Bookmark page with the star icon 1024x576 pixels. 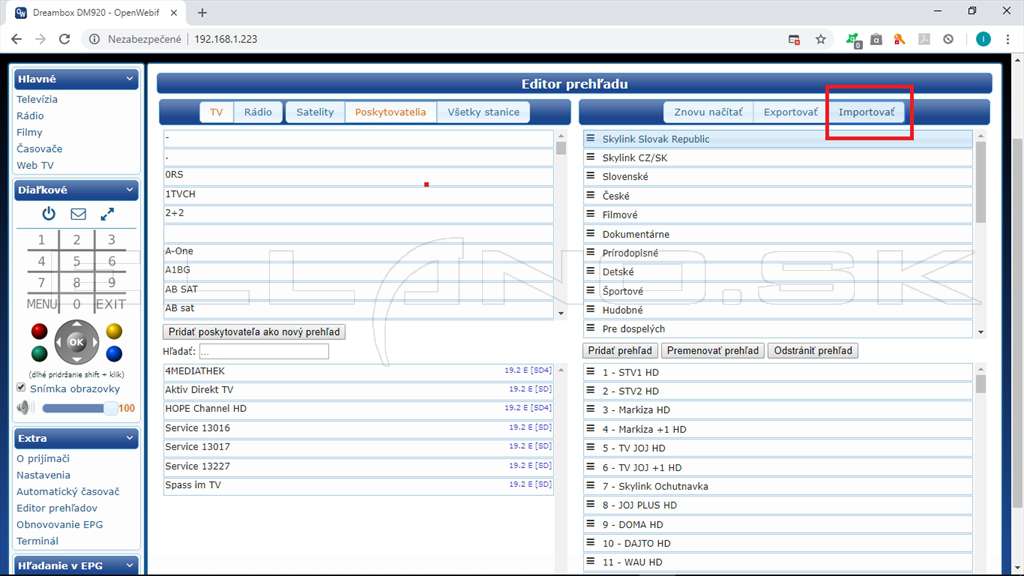[821, 39]
